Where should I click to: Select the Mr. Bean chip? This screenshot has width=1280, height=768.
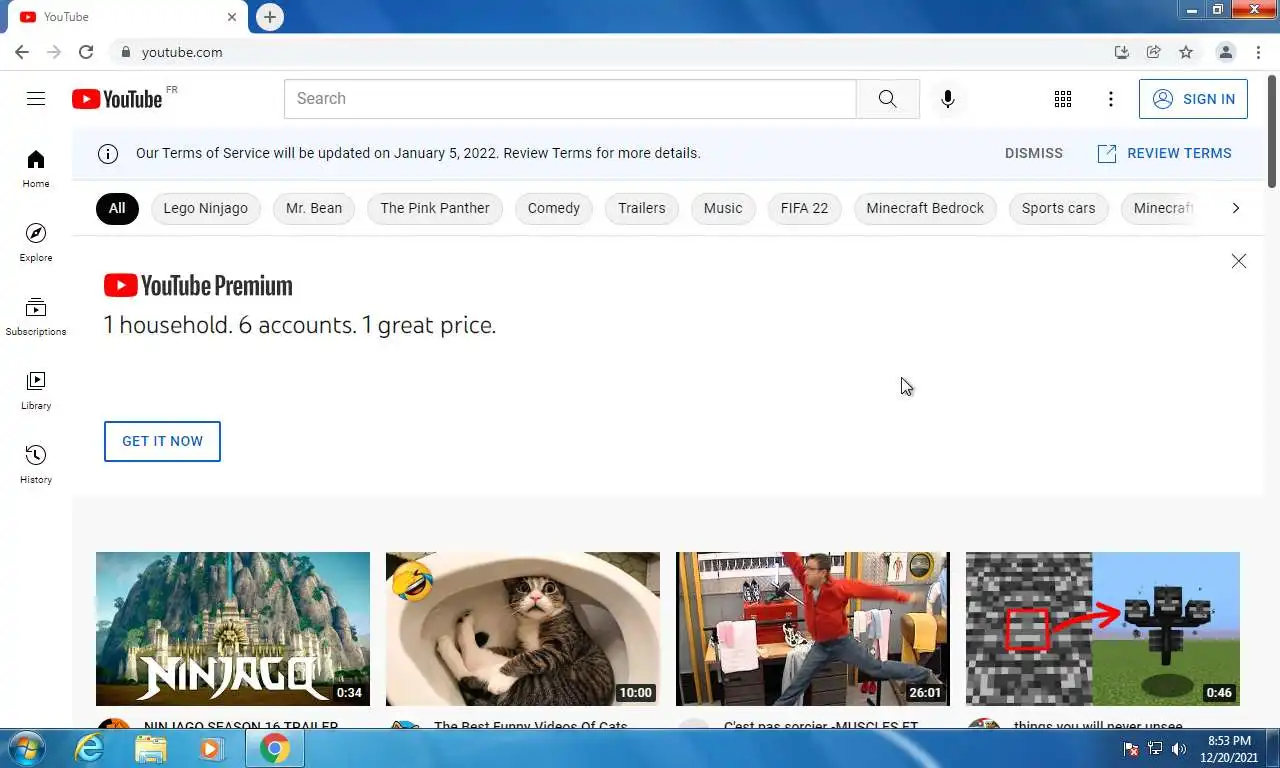point(314,208)
